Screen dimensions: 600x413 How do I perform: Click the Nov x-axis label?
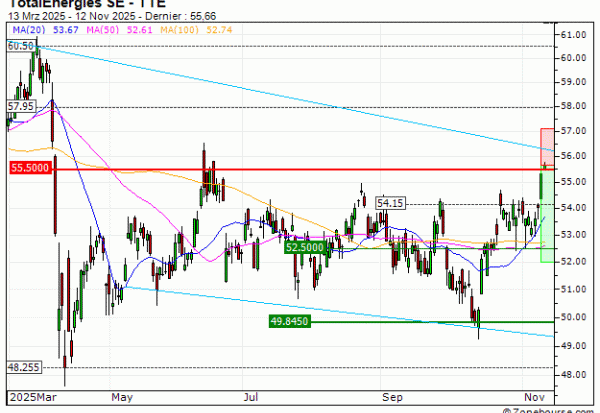pyautogui.click(x=534, y=397)
